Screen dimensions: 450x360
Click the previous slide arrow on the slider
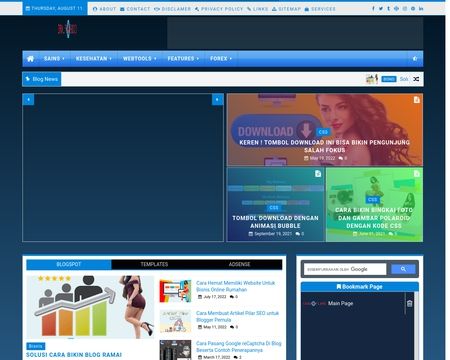[x=28, y=99]
